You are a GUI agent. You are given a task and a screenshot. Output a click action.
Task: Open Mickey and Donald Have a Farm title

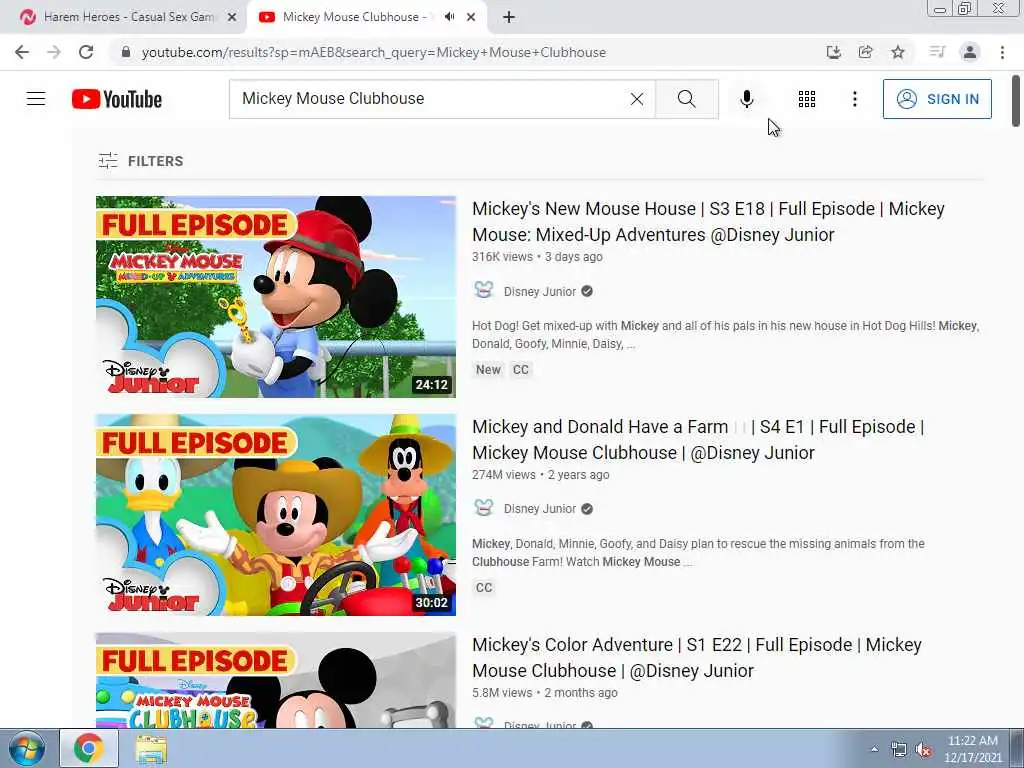[698, 440]
